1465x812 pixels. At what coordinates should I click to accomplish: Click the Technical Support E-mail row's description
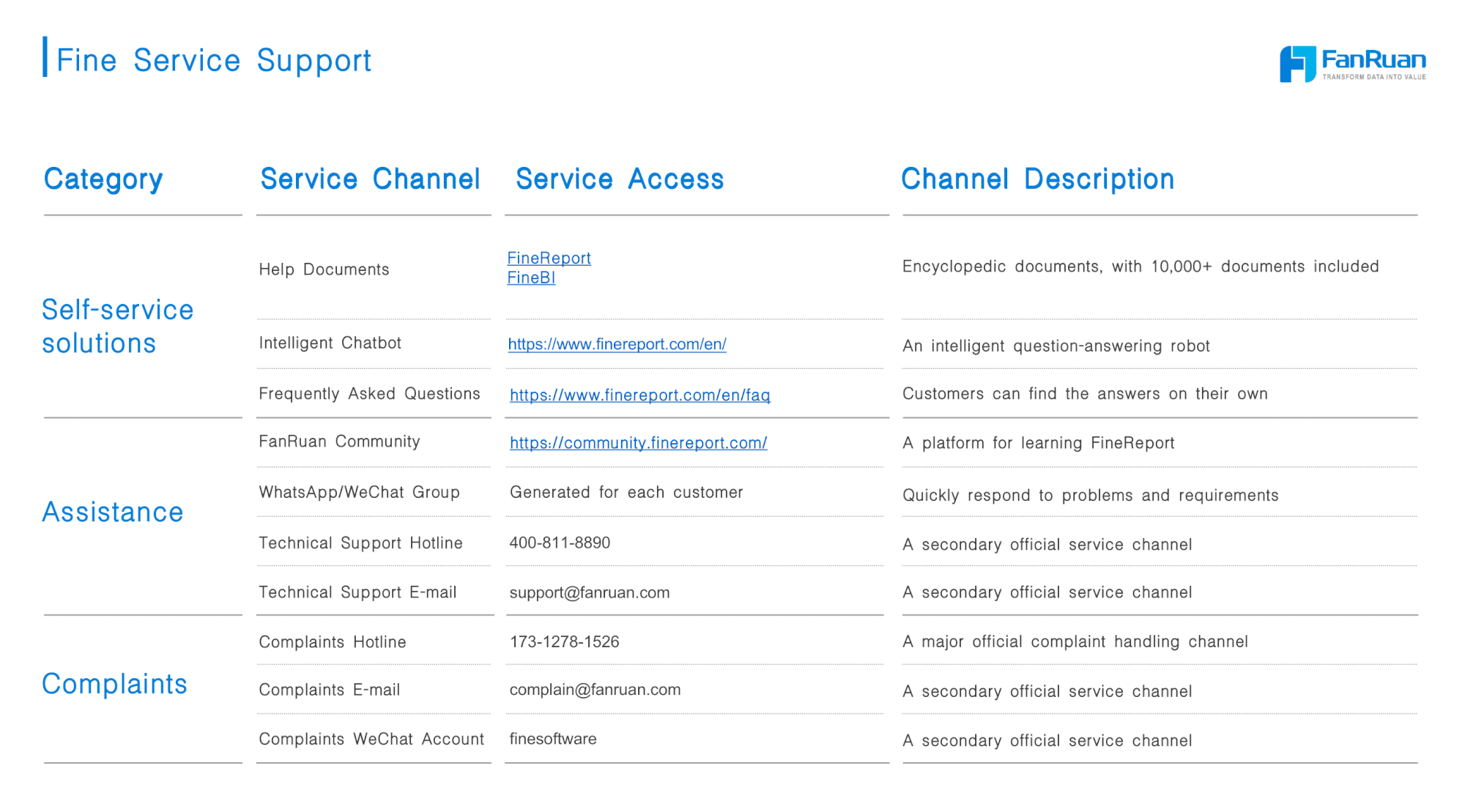click(x=1047, y=592)
